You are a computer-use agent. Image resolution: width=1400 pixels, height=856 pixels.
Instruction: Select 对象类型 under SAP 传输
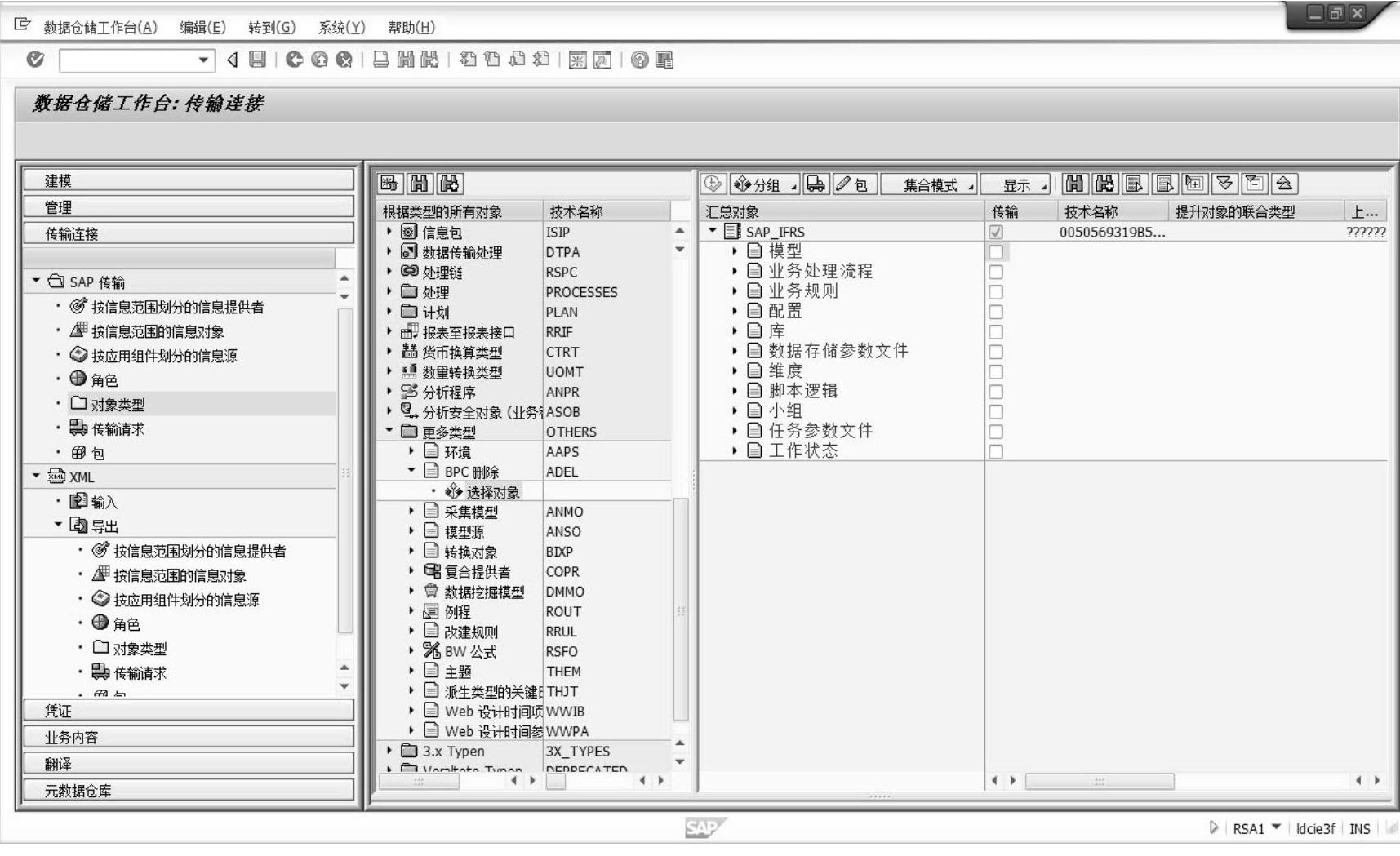[x=118, y=404]
